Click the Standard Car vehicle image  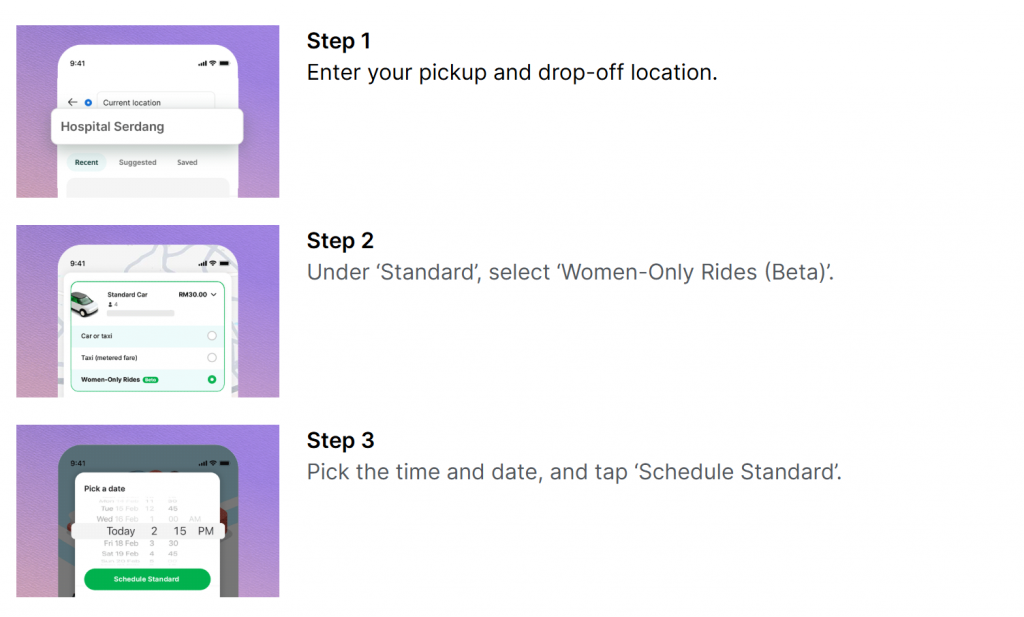pos(84,304)
